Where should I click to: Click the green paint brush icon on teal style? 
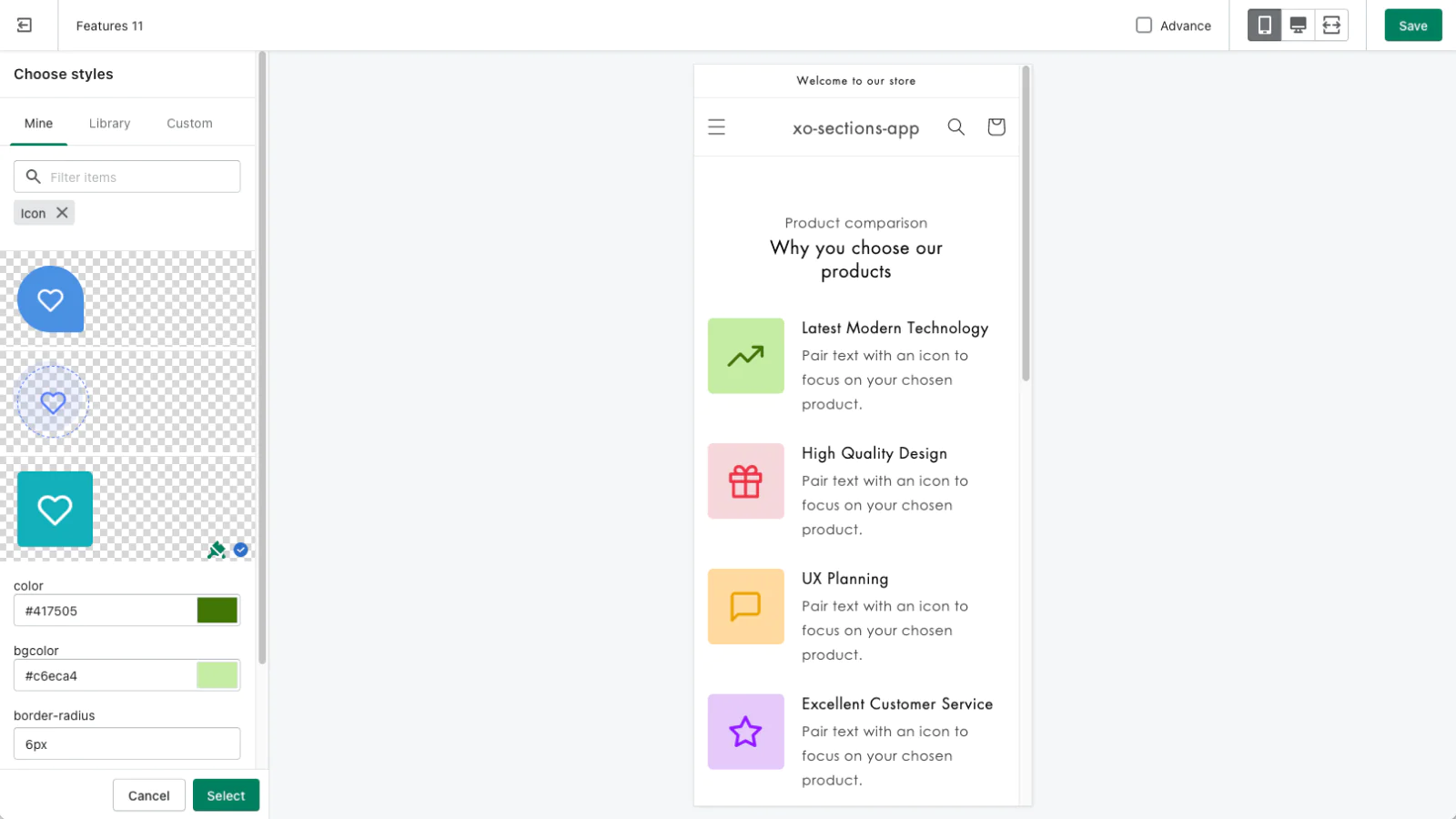point(217,550)
